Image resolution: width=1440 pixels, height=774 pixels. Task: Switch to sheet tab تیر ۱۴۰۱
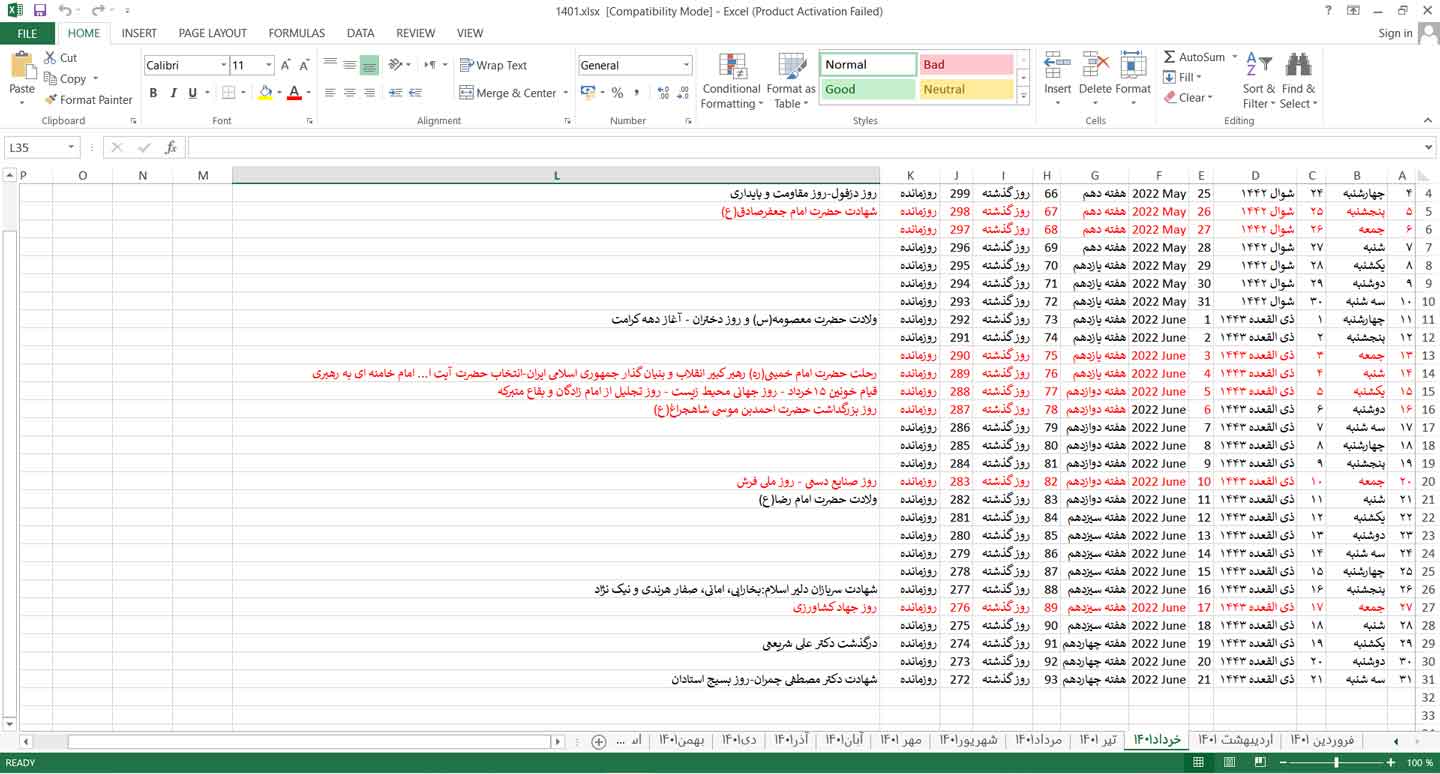[1097, 740]
